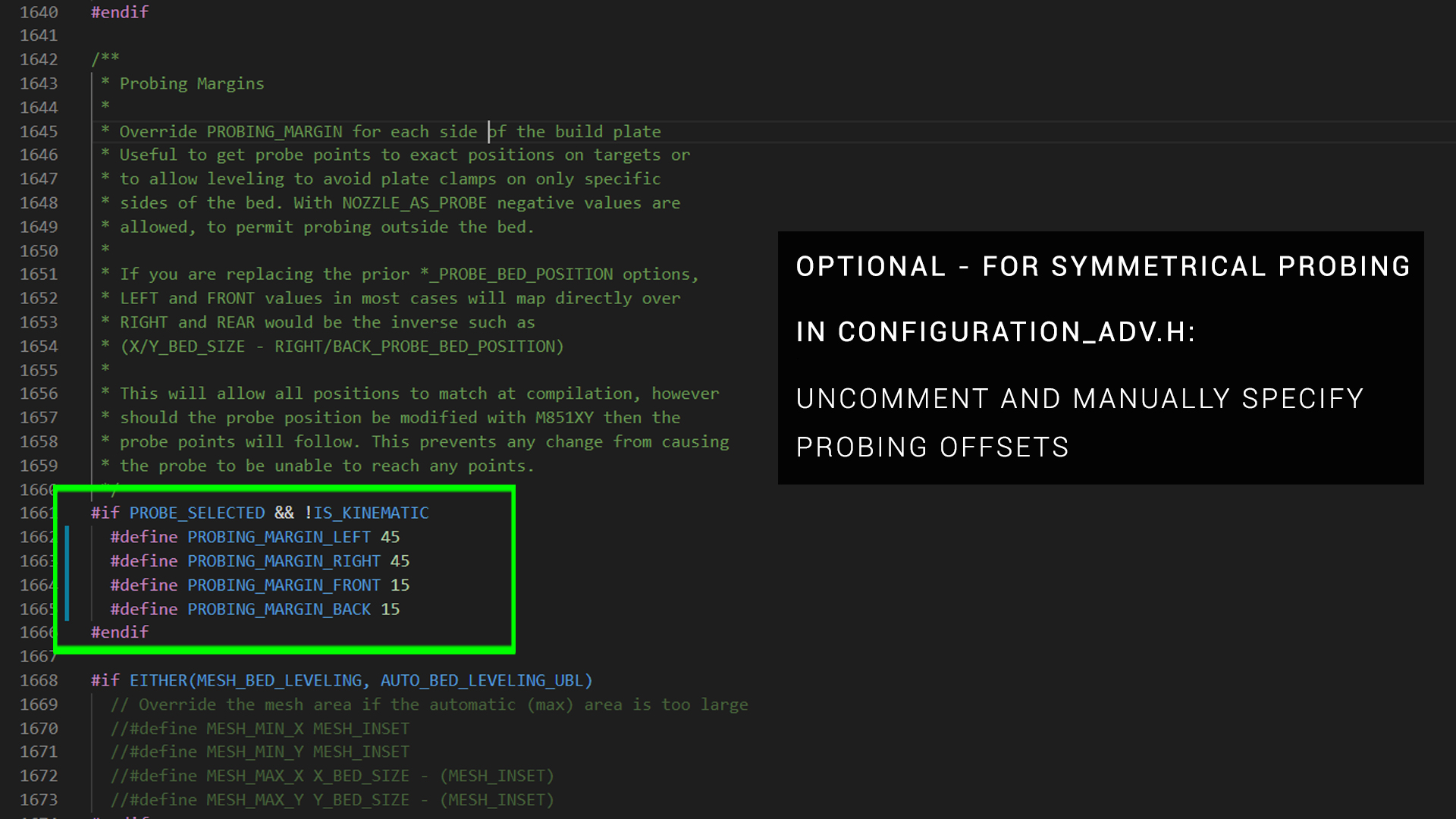Click the #endif below PROBING_MARGIN_BACK
Screen dimensions: 1456x819
(x=120, y=632)
